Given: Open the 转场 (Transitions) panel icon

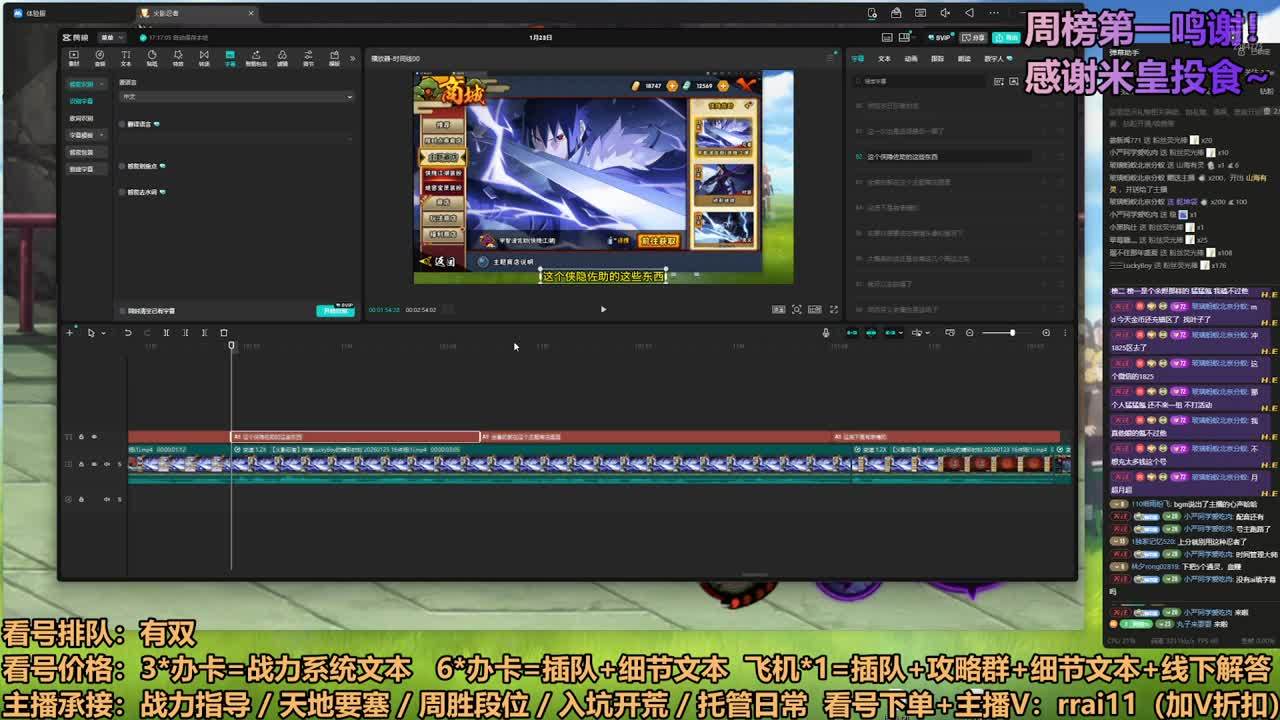Looking at the screenshot, I should click(204, 57).
